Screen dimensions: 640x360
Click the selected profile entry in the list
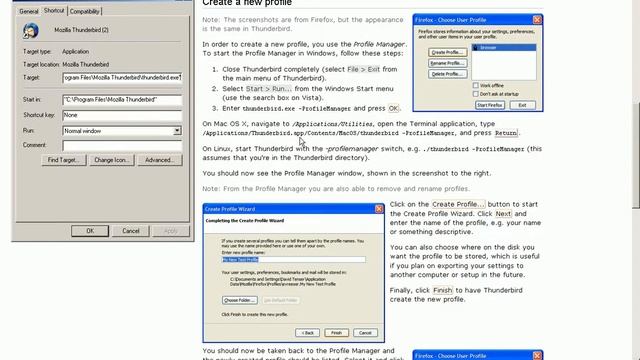pyautogui.click(x=504, y=48)
